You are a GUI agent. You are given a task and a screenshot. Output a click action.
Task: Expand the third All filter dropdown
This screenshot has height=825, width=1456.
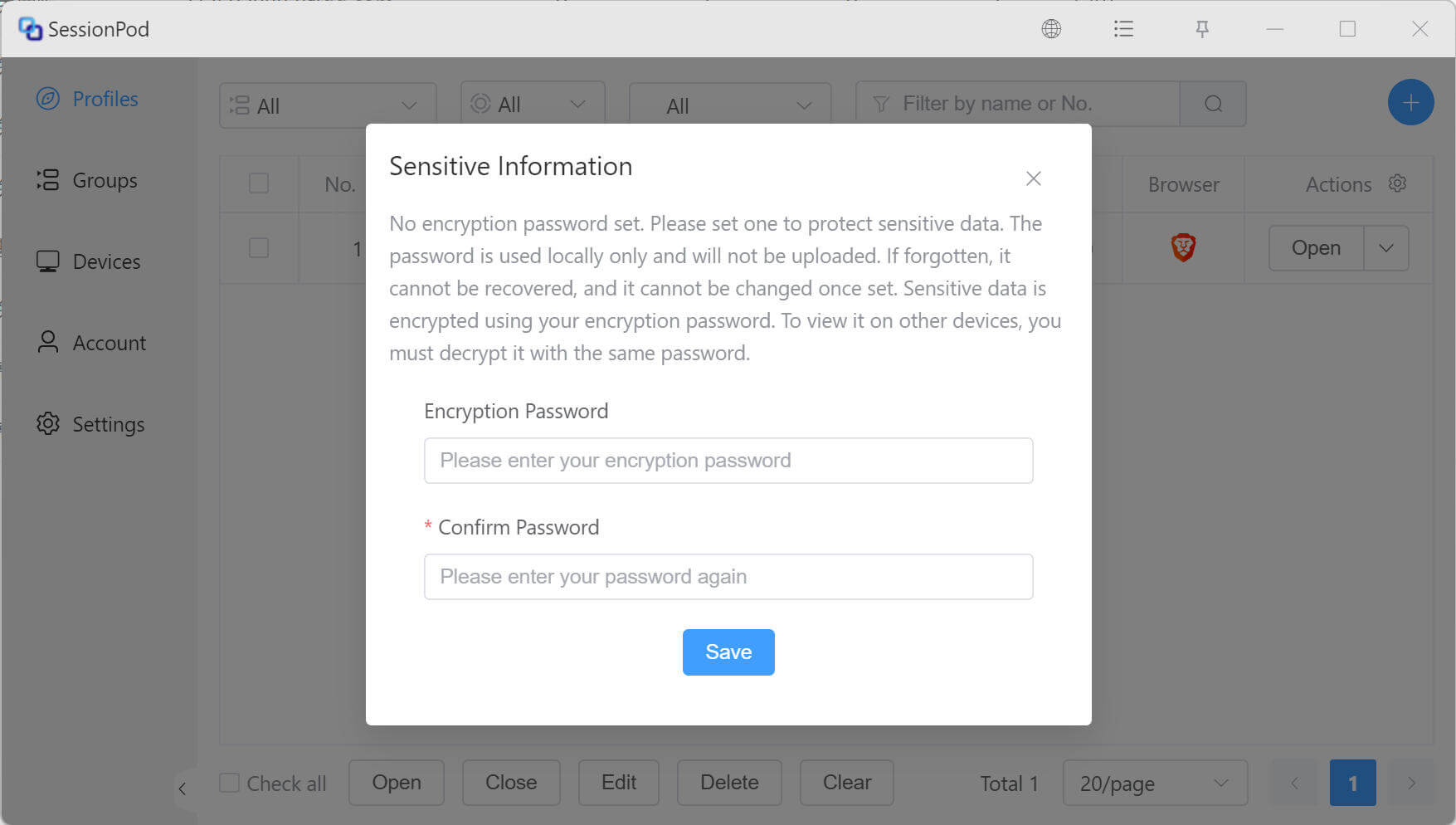[730, 105]
